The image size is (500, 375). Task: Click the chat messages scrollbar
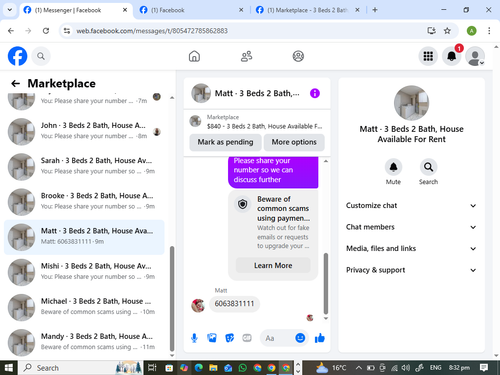point(326,283)
